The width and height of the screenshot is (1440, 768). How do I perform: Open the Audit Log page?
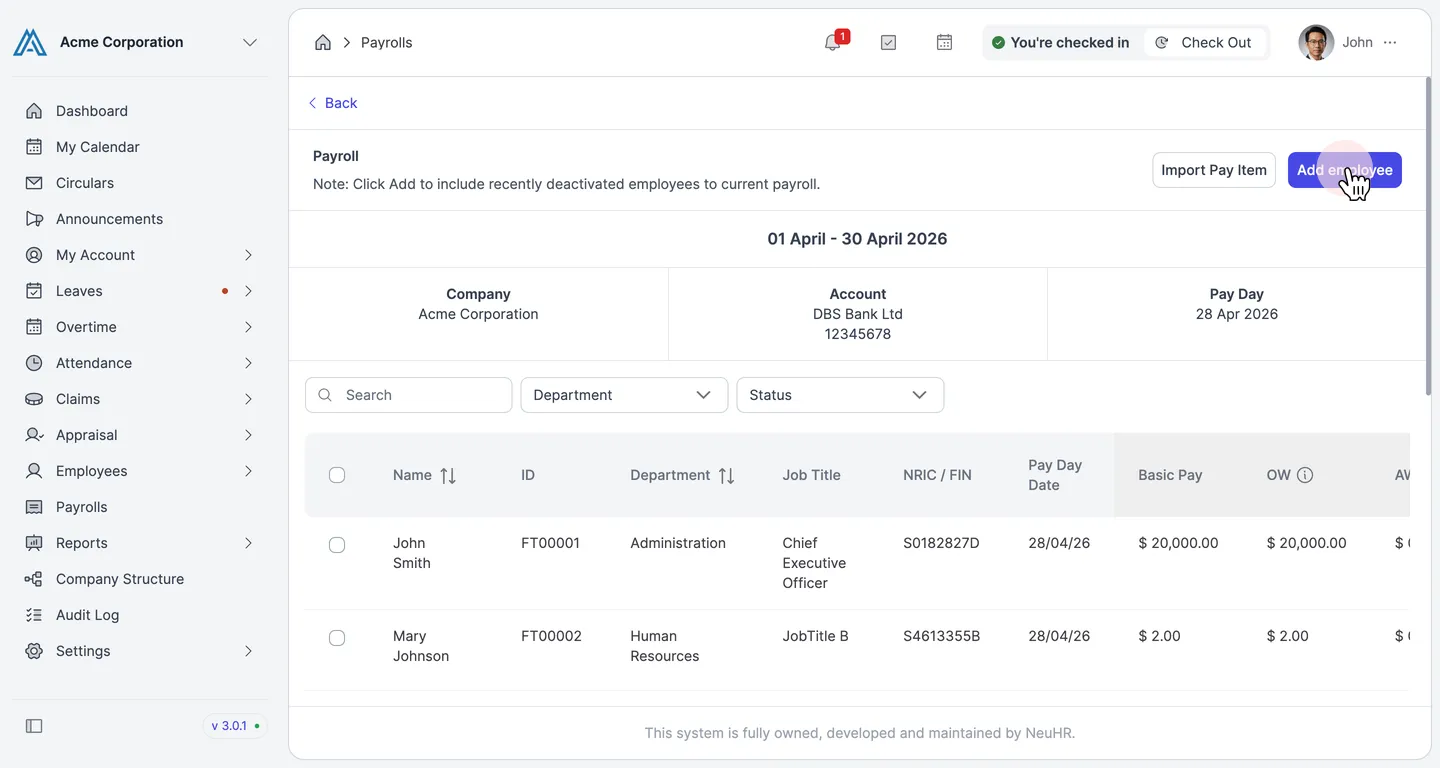click(x=140, y=615)
